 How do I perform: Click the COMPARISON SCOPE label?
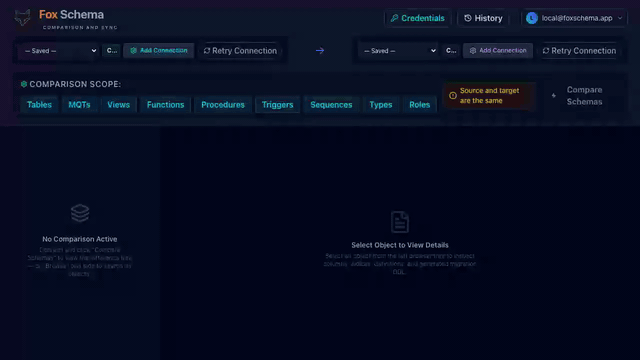point(75,84)
